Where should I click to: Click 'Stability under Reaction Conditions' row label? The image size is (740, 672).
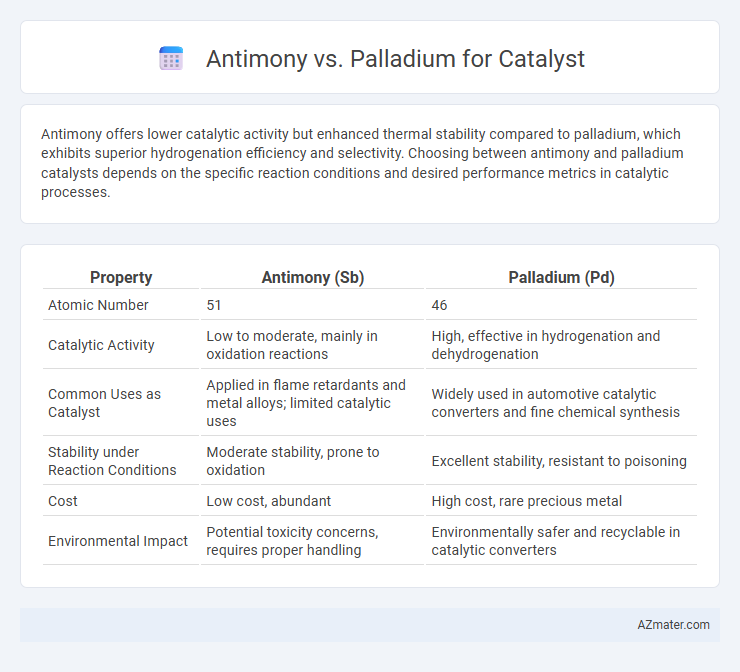112,461
